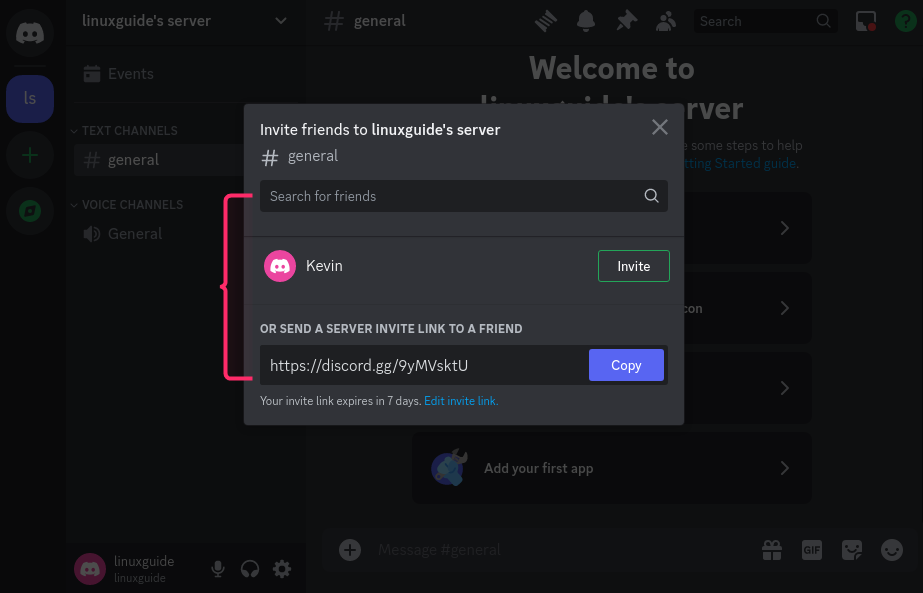Viewport: 923px width, 593px height.
Task: Select the general text channel
Action: 133,160
